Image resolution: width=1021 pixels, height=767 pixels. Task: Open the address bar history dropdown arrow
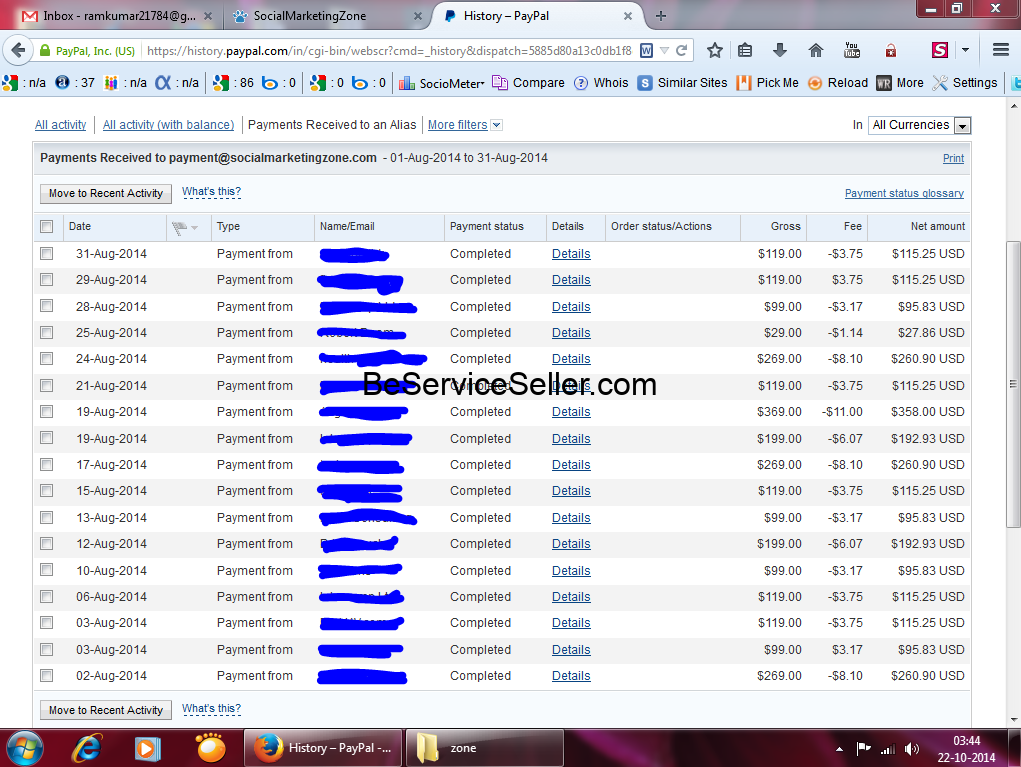pos(664,50)
